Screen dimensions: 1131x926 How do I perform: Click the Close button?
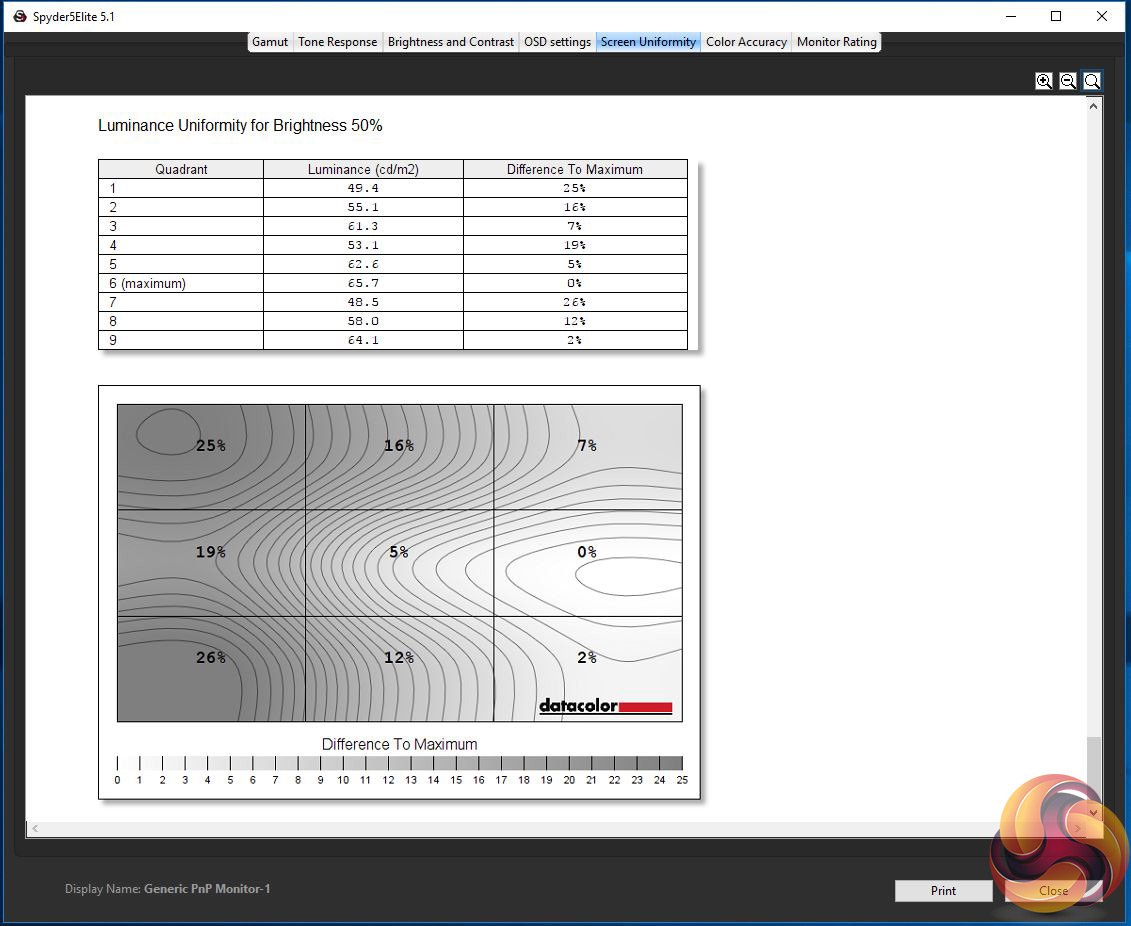click(x=1053, y=891)
